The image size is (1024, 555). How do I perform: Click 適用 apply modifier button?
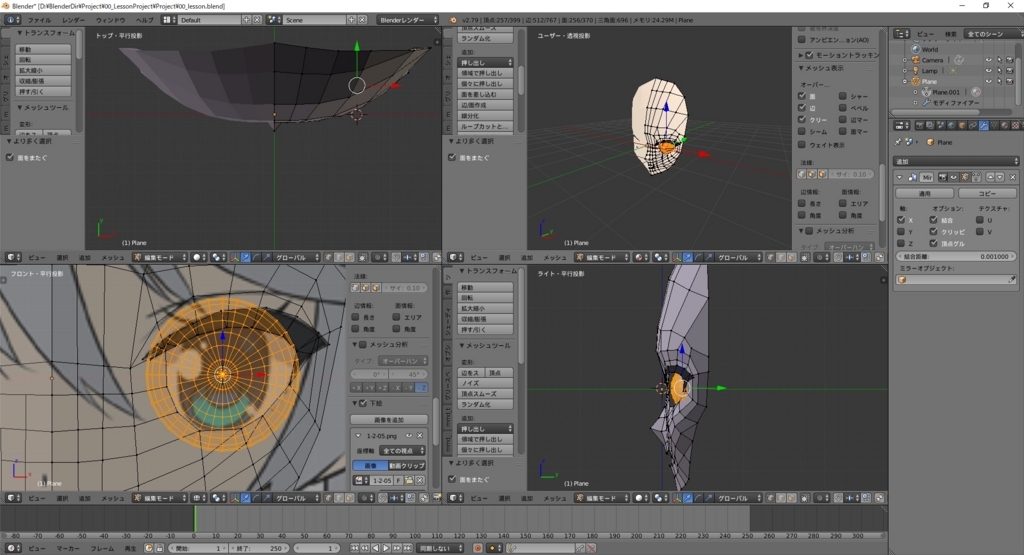pyautogui.click(x=925, y=193)
